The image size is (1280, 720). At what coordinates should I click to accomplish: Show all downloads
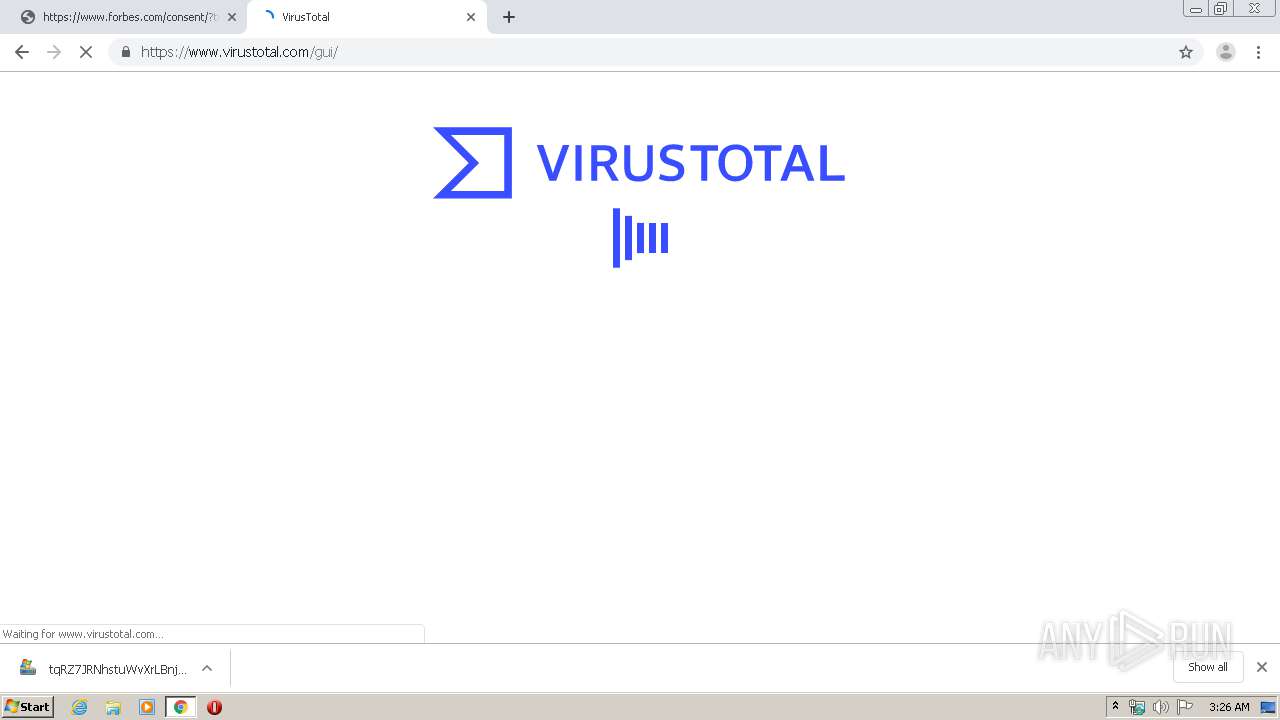pyautogui.click(x=1208, y=667)
